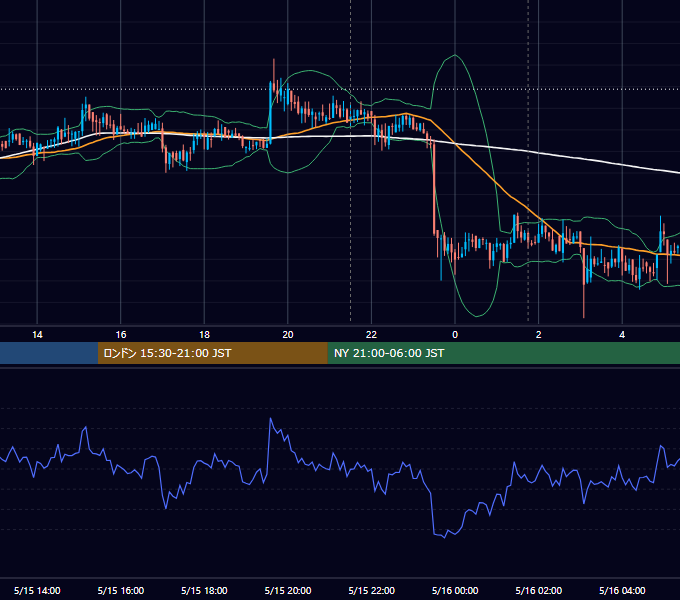
Task: Click the 5/16 00:00 date label
Action: pos(455,590)
